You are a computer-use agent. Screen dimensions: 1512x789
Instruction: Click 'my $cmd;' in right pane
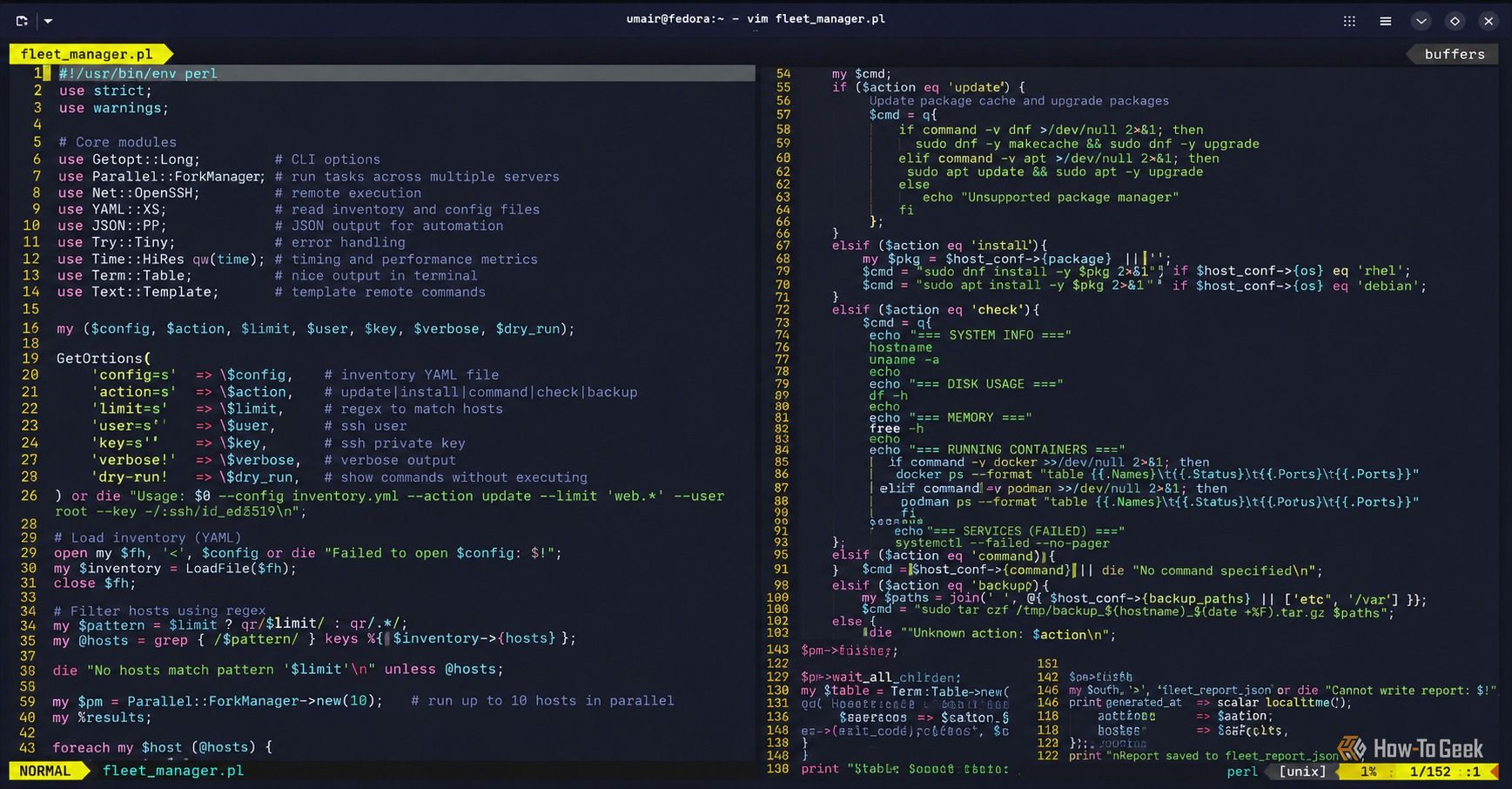point(862,74)
